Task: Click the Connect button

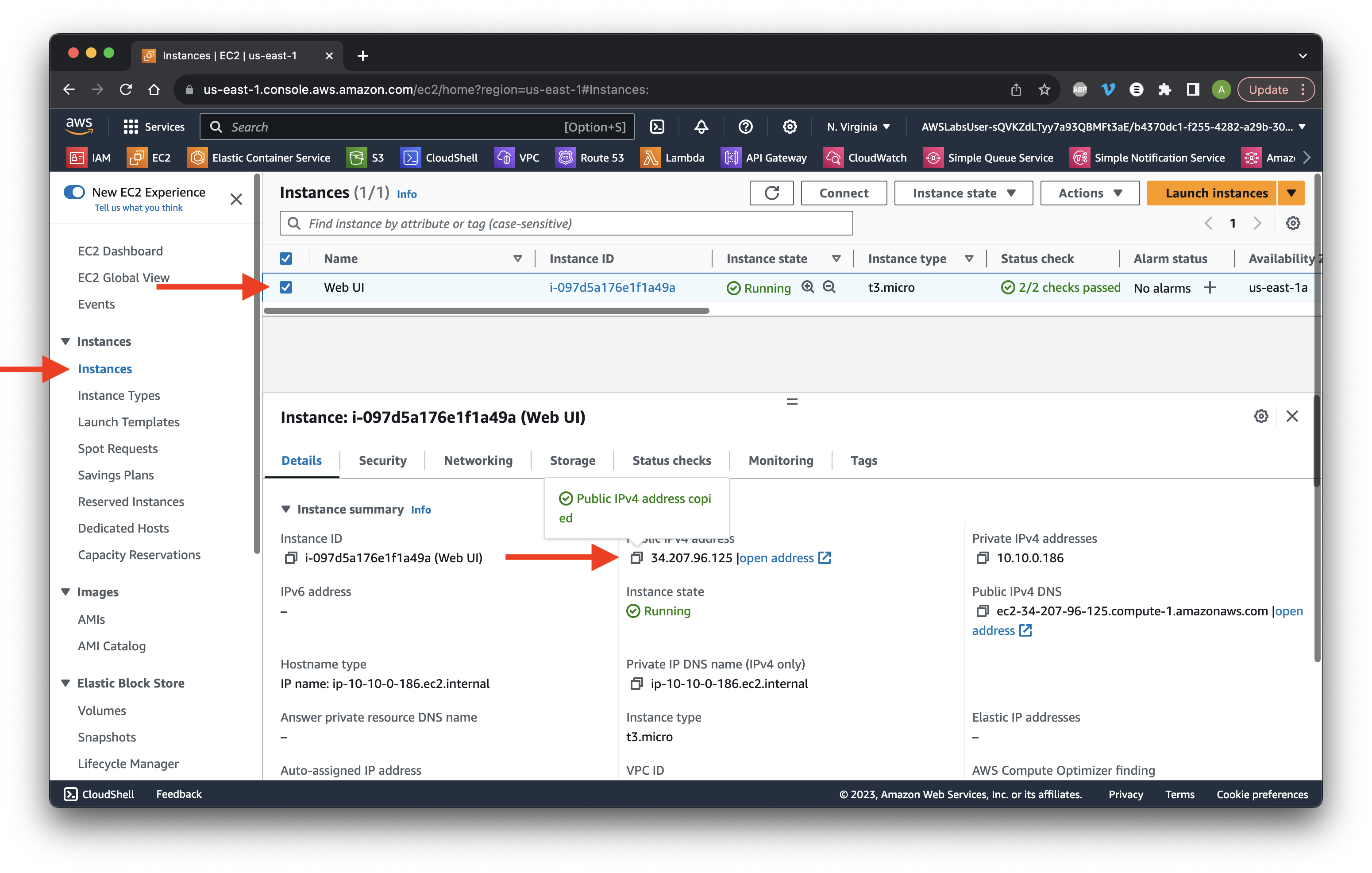Action: click(x=843, y=193)
